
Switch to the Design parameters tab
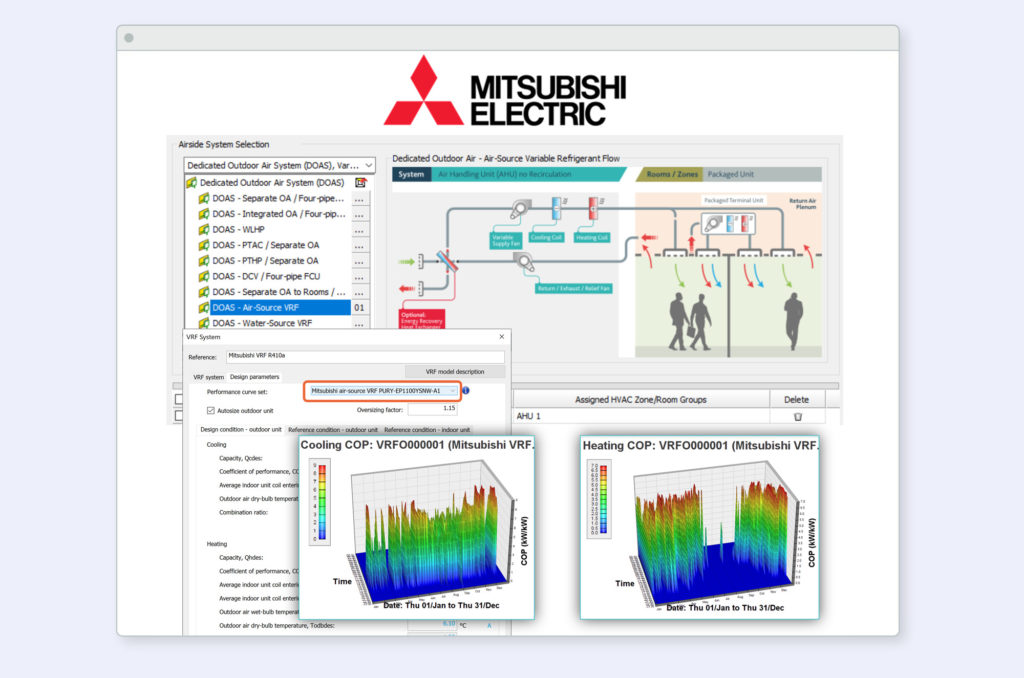[x=255, y=377]
